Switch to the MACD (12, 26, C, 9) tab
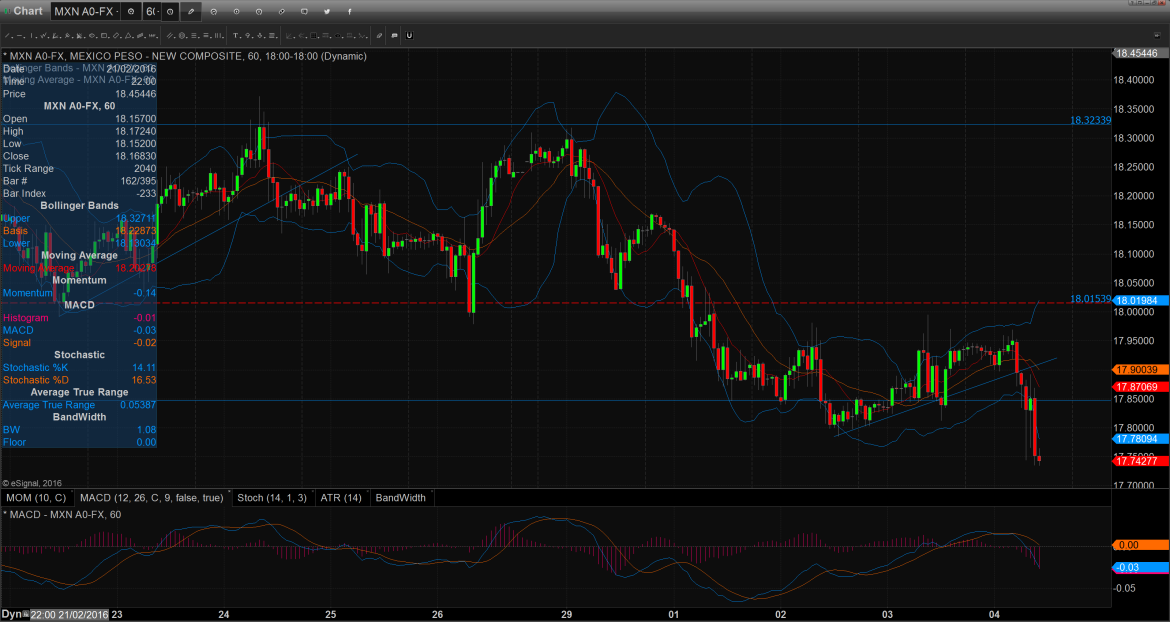Screen dimensions: 1170x622 151,497
